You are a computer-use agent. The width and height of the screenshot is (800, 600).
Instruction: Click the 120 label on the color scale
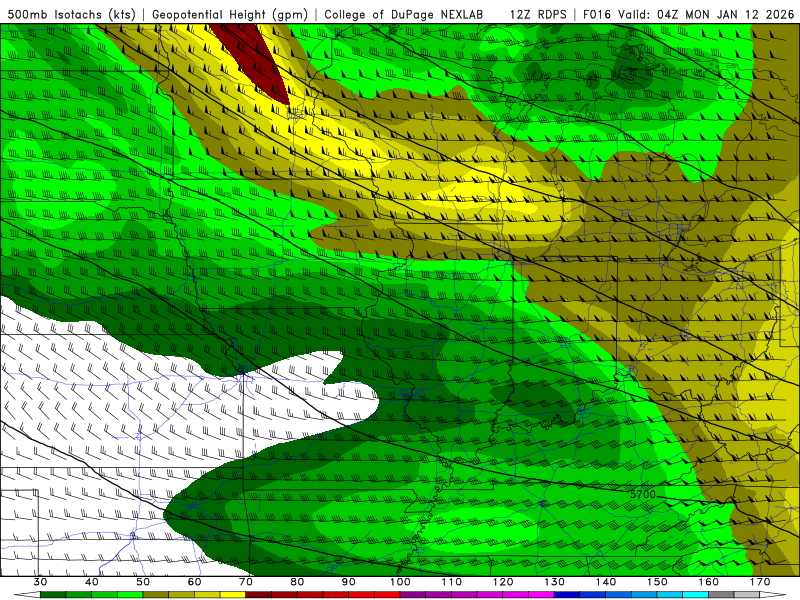pos(503,582)
